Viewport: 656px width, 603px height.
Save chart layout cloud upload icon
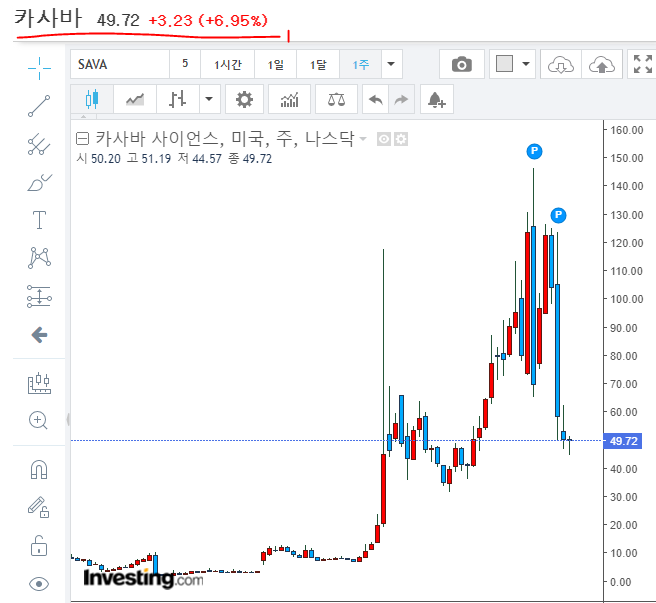(602, 64)
